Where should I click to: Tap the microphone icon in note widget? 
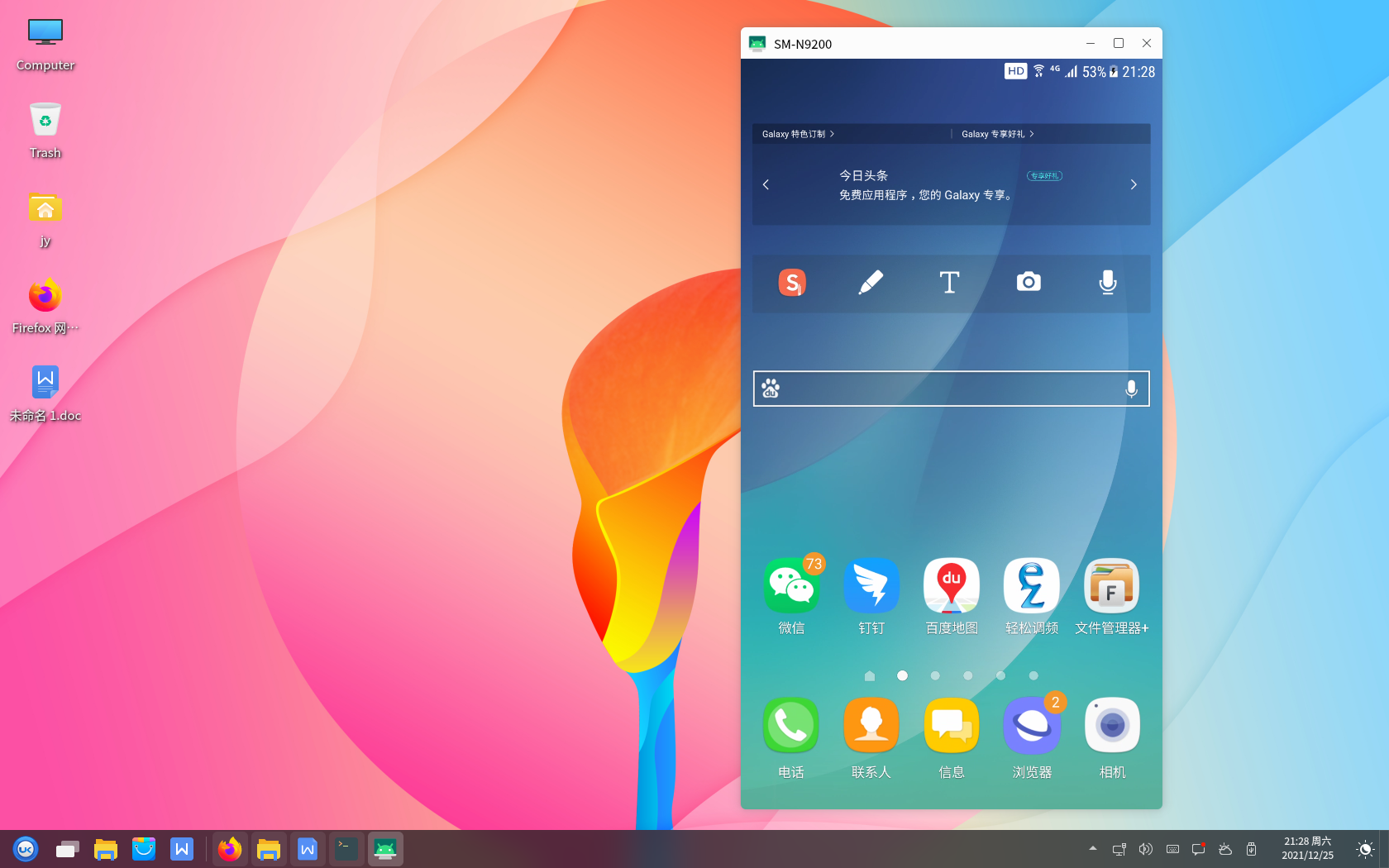[1108, 283]
